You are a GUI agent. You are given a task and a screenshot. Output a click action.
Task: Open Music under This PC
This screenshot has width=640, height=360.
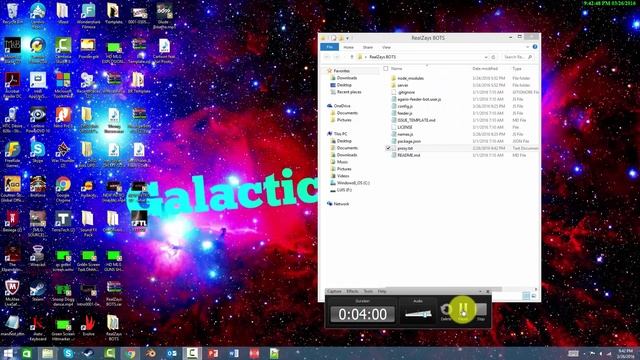(x=342, y=162)
